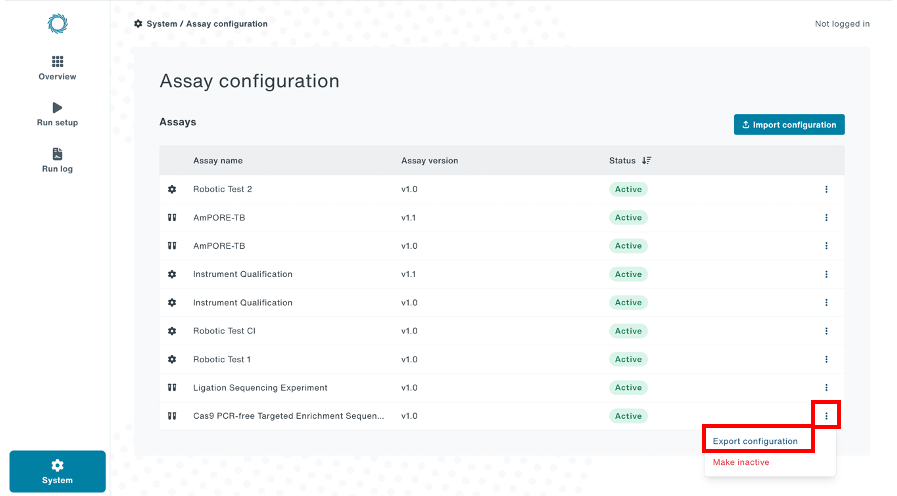Choose Export configuration from the menu

click(x=755, y=441)
